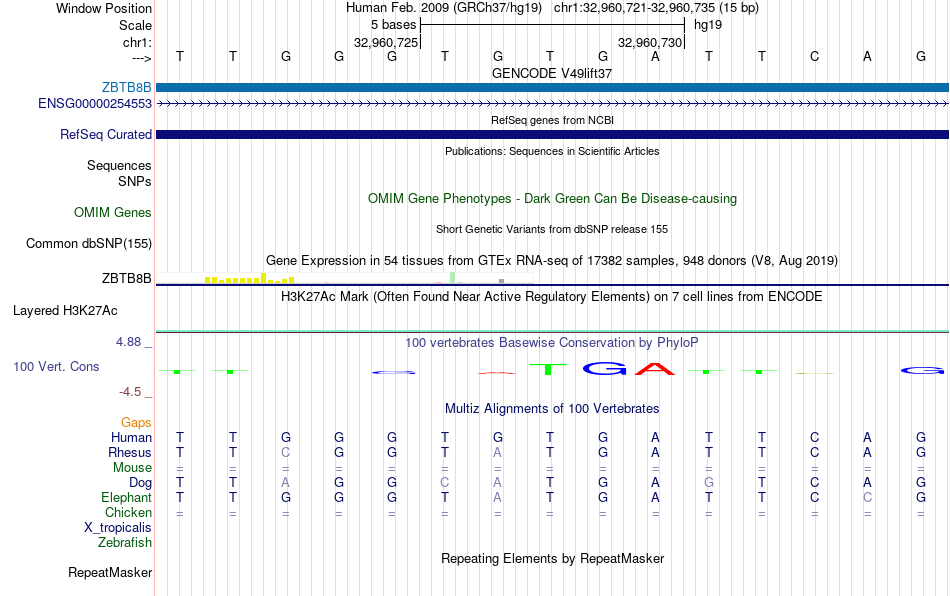Click the Sequences track label
Viewport: 950px width, 596px height.
pyautogui.click(x=119, y=165)
